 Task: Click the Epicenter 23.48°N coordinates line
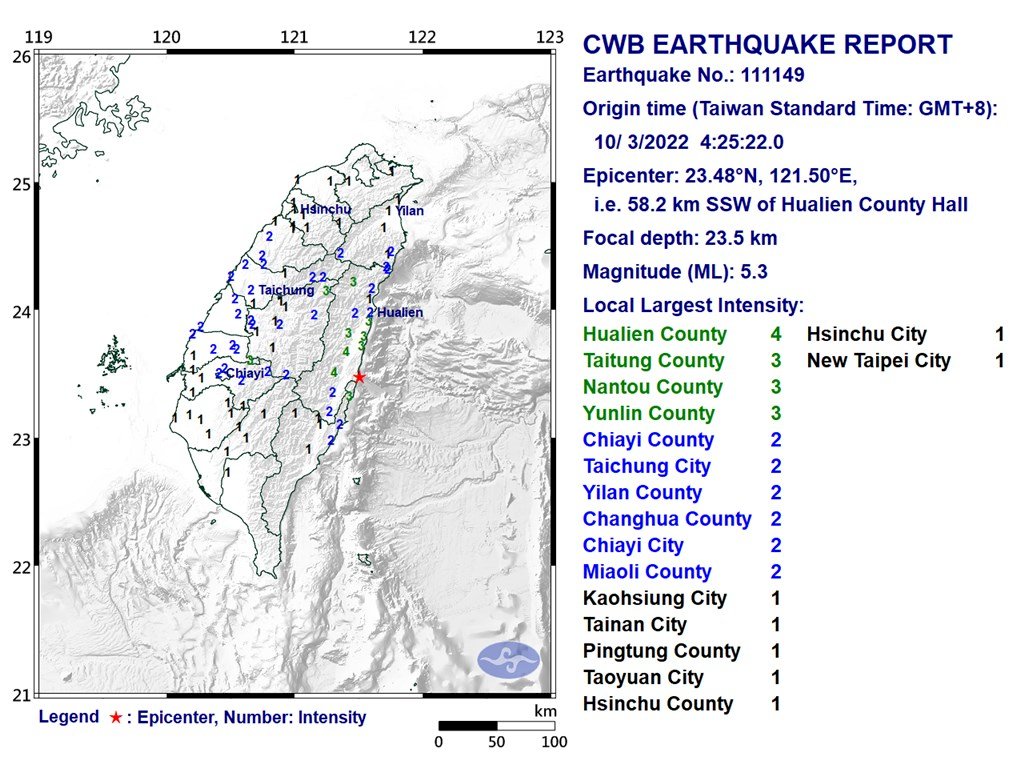(720, 176)
